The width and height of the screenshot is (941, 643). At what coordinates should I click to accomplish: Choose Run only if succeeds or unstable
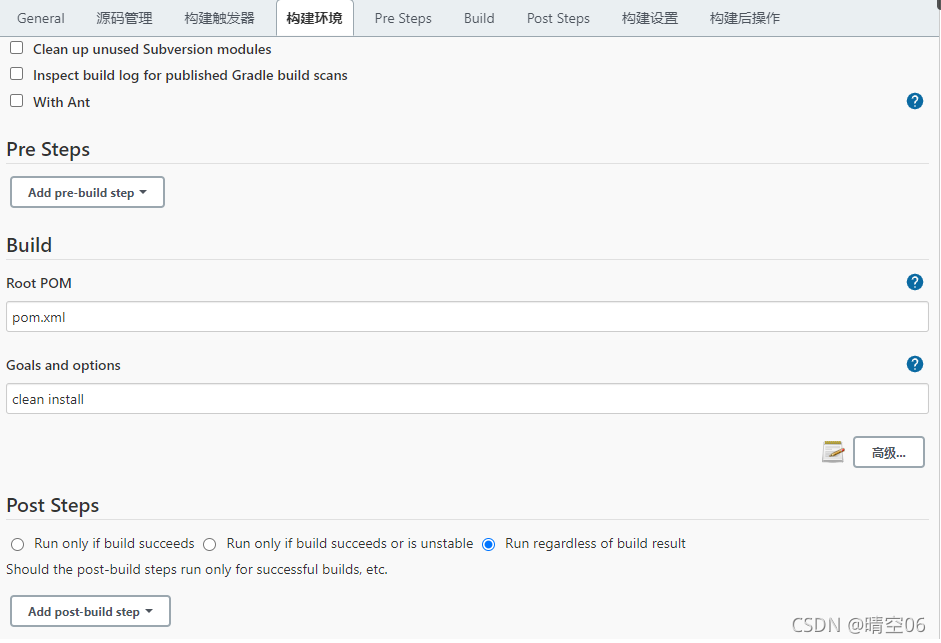coord(210,544)
